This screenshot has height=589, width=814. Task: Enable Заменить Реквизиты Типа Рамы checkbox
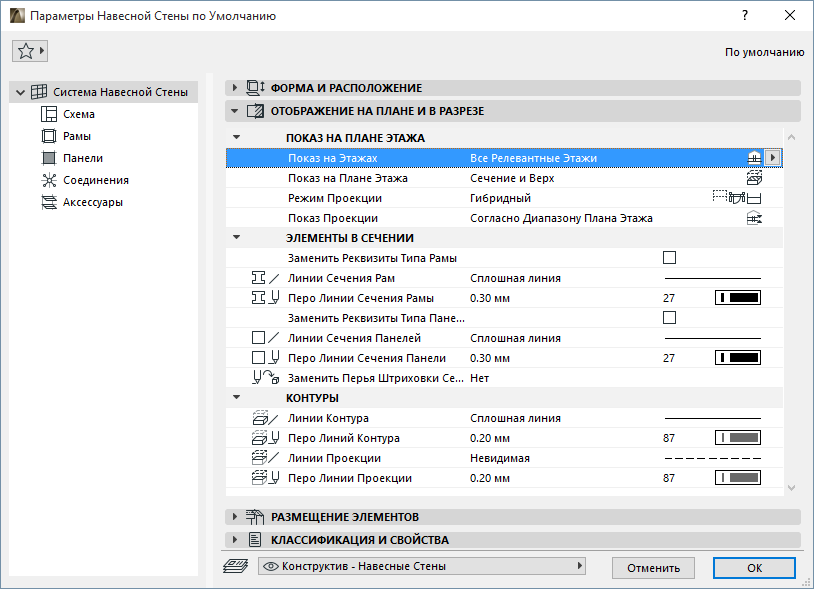[x=670, y=258]
